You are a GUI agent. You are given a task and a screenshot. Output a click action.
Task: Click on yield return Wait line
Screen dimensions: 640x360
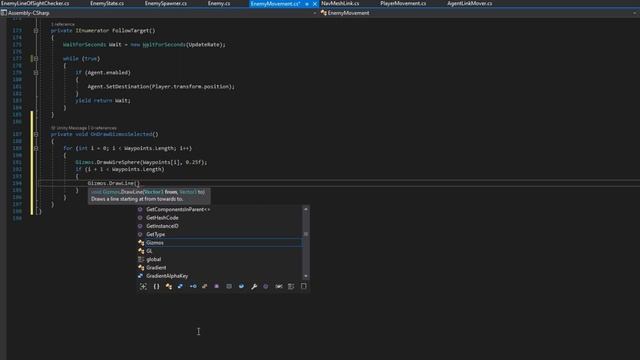pyautogui.click(x=103, y=100)
